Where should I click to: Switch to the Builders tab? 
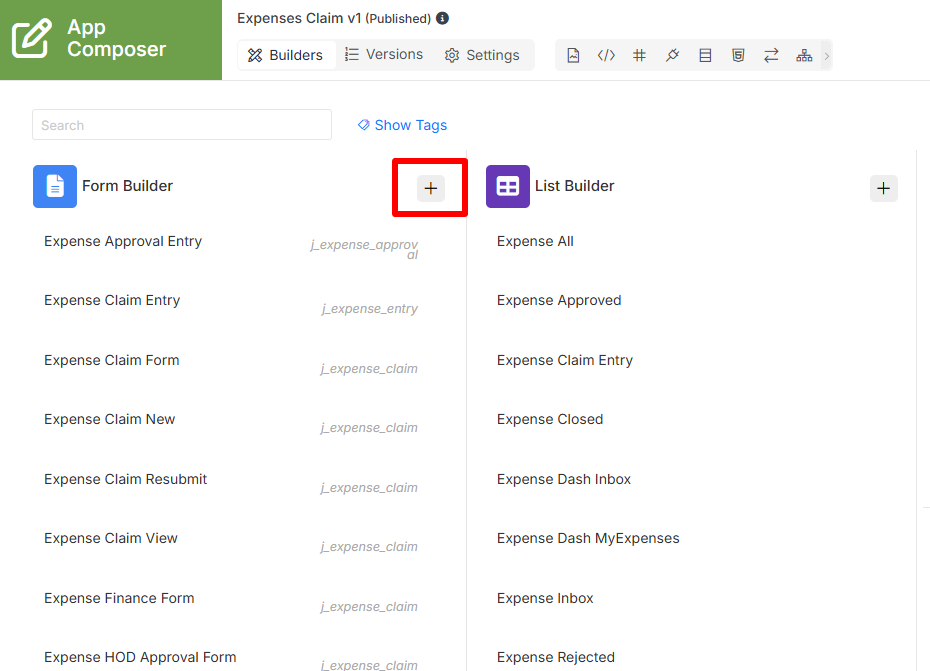coord(285,55)
